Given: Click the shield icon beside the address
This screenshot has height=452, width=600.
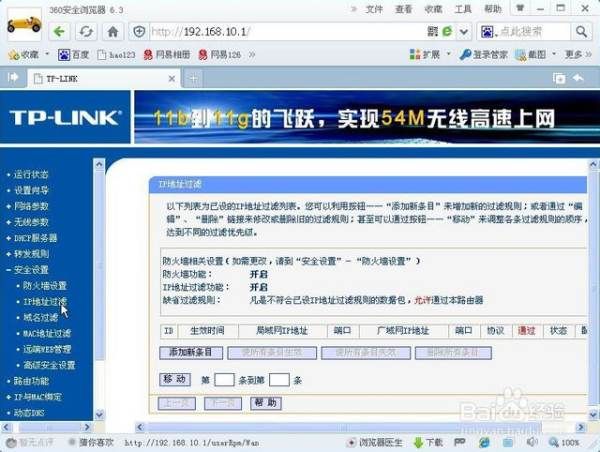Looking at the screenshot, I should click(x=139, y=32).
